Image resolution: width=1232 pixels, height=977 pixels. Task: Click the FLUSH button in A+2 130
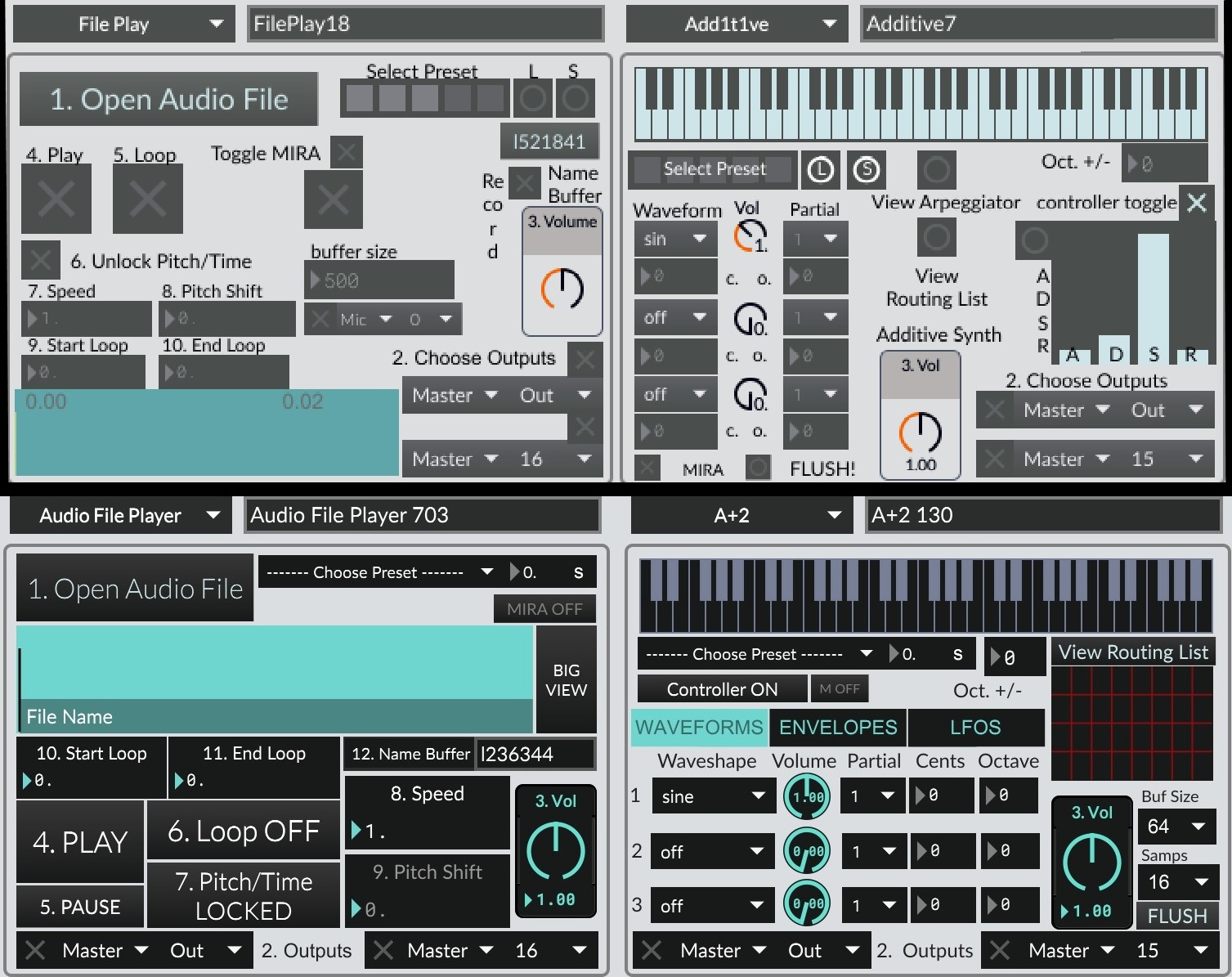tap(1176, 916)
